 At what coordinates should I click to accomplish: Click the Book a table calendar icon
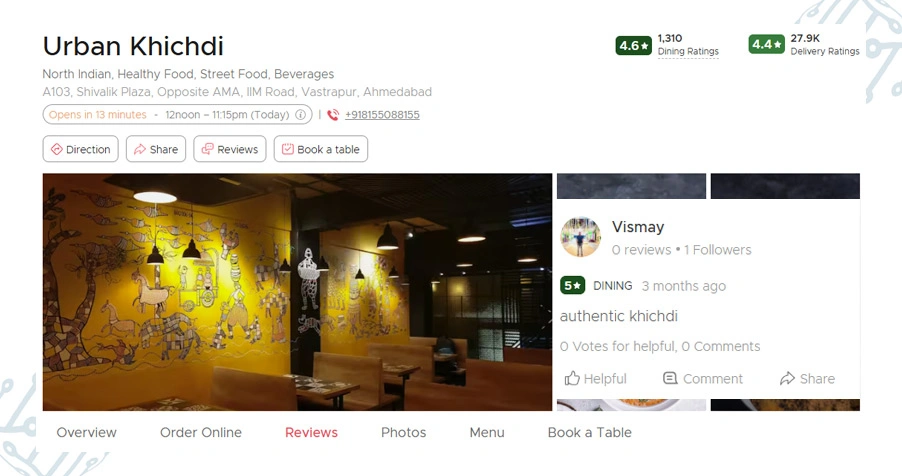tap(288, 149)
